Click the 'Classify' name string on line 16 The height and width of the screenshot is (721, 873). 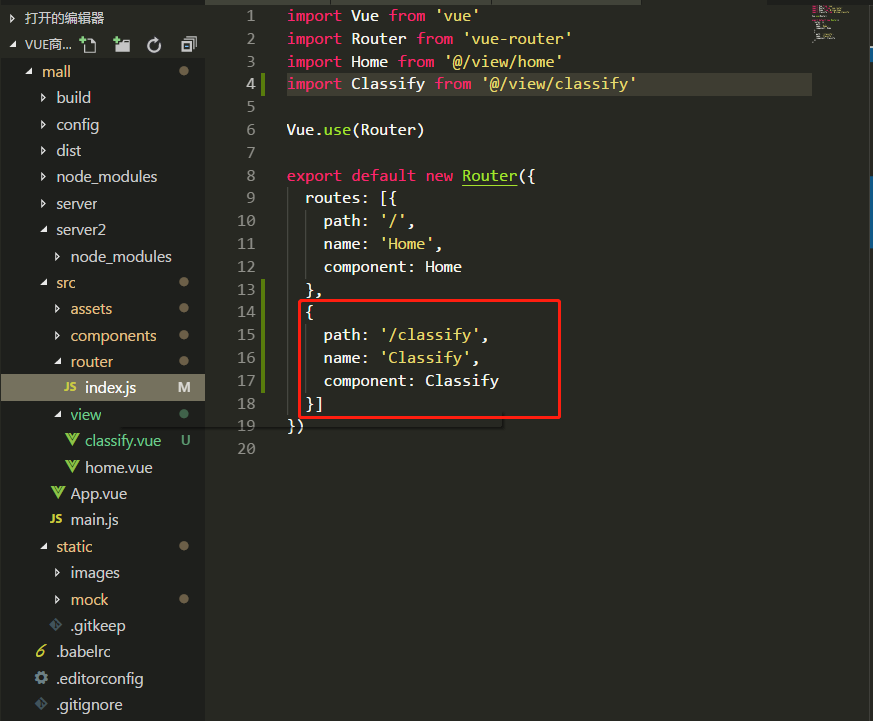[425, 357]
